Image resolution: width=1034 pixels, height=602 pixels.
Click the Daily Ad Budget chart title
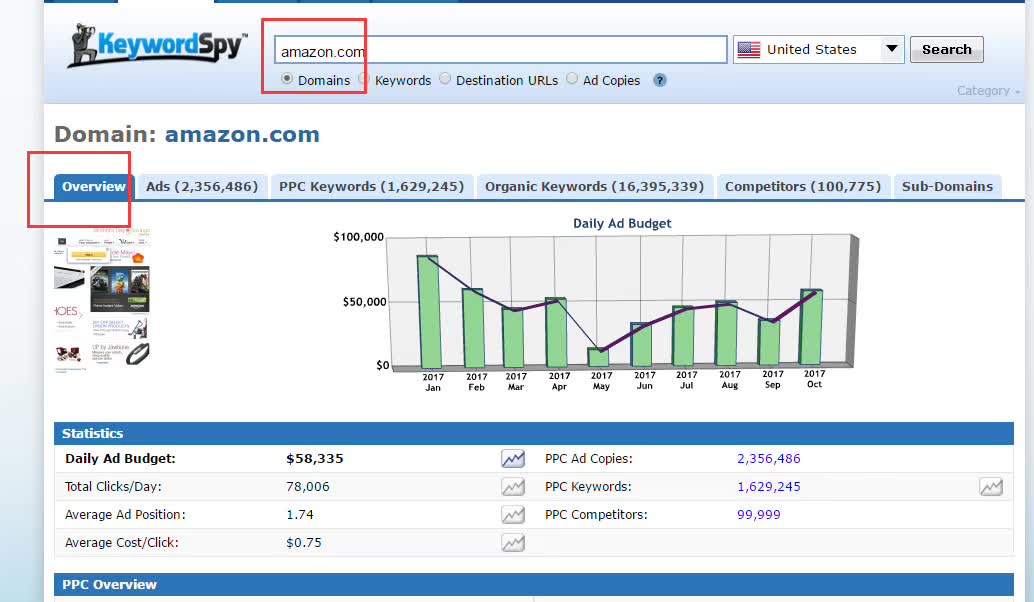(x=622, y=223)
